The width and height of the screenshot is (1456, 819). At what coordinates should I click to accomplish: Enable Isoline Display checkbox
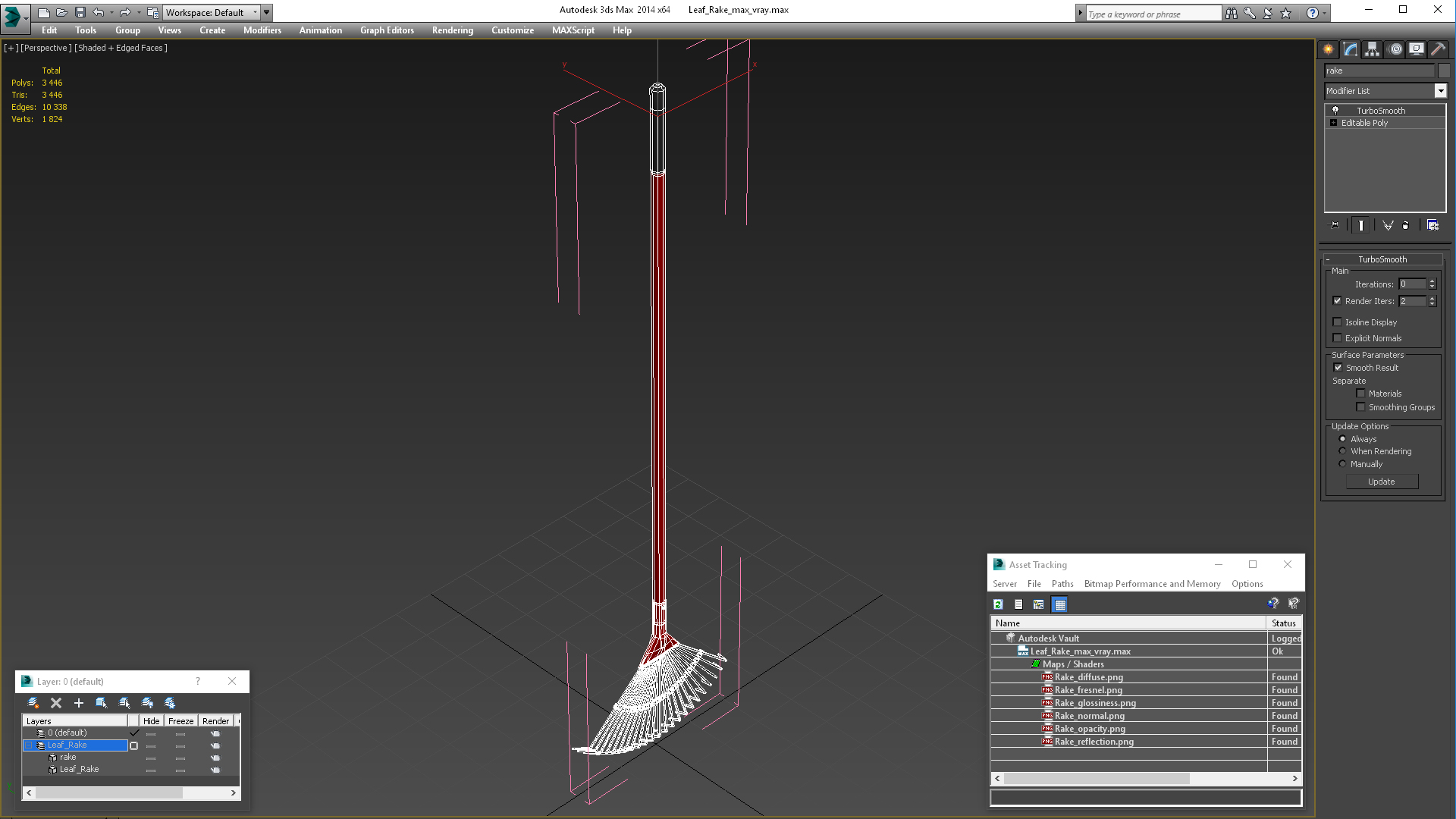point(1338,322)
